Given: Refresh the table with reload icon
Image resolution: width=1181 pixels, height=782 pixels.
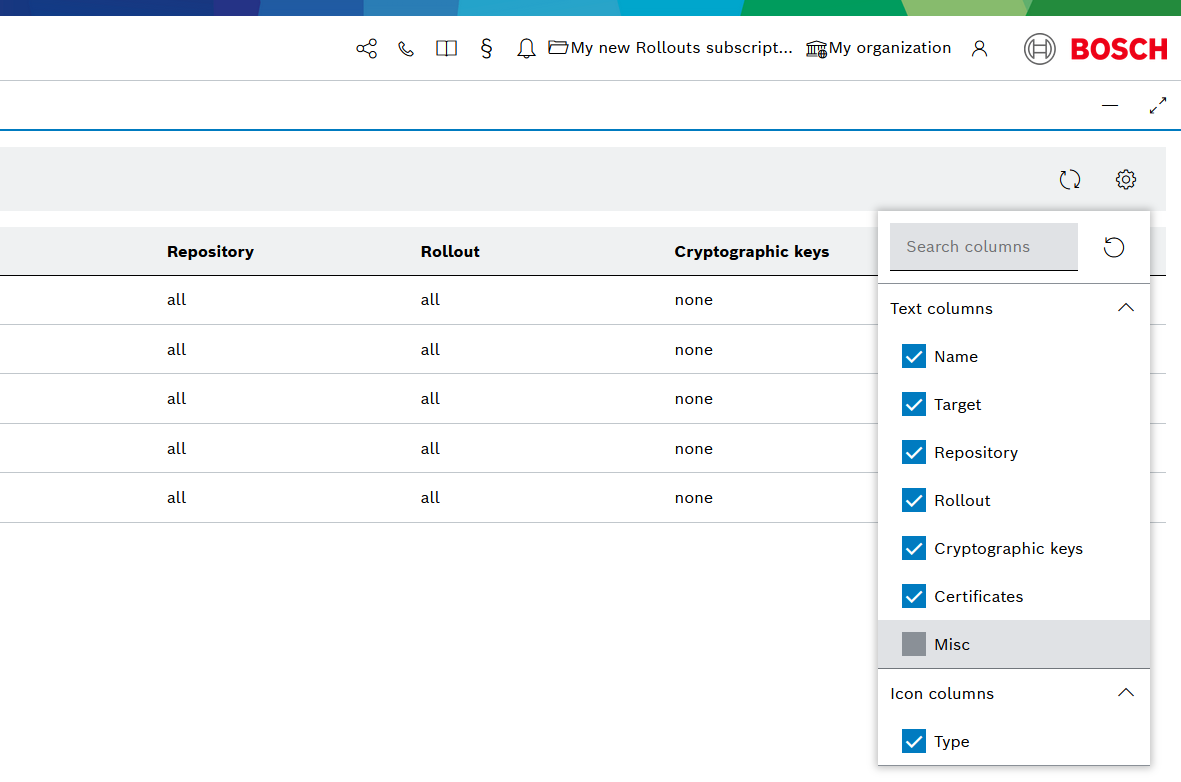Looking at the screenshot, I should click(x=1070, y=180).
